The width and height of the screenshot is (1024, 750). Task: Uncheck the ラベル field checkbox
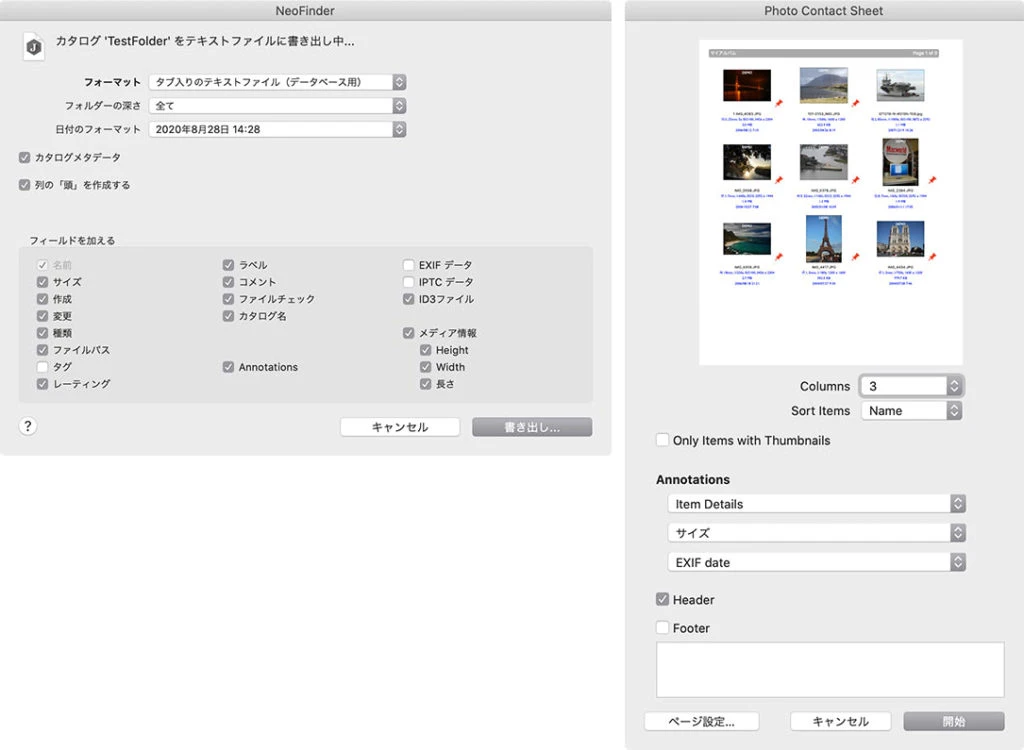pos(228,265)
